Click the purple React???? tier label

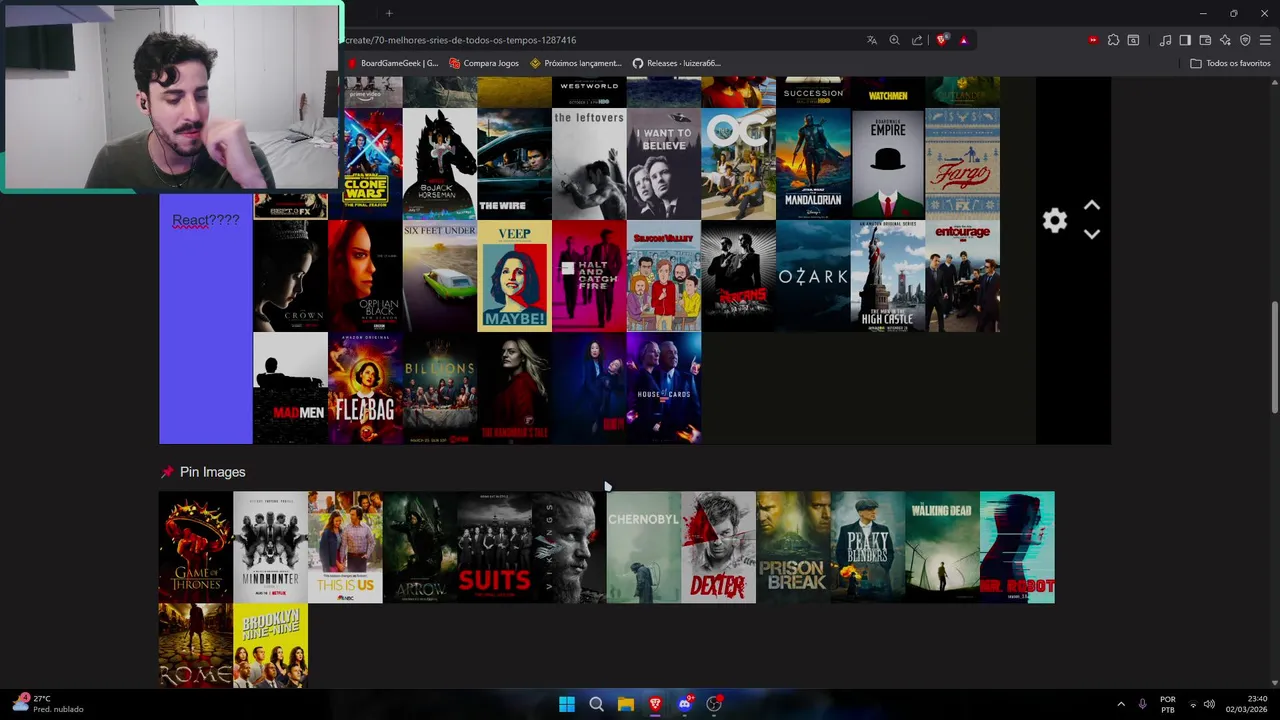click(x=206, y=319)
